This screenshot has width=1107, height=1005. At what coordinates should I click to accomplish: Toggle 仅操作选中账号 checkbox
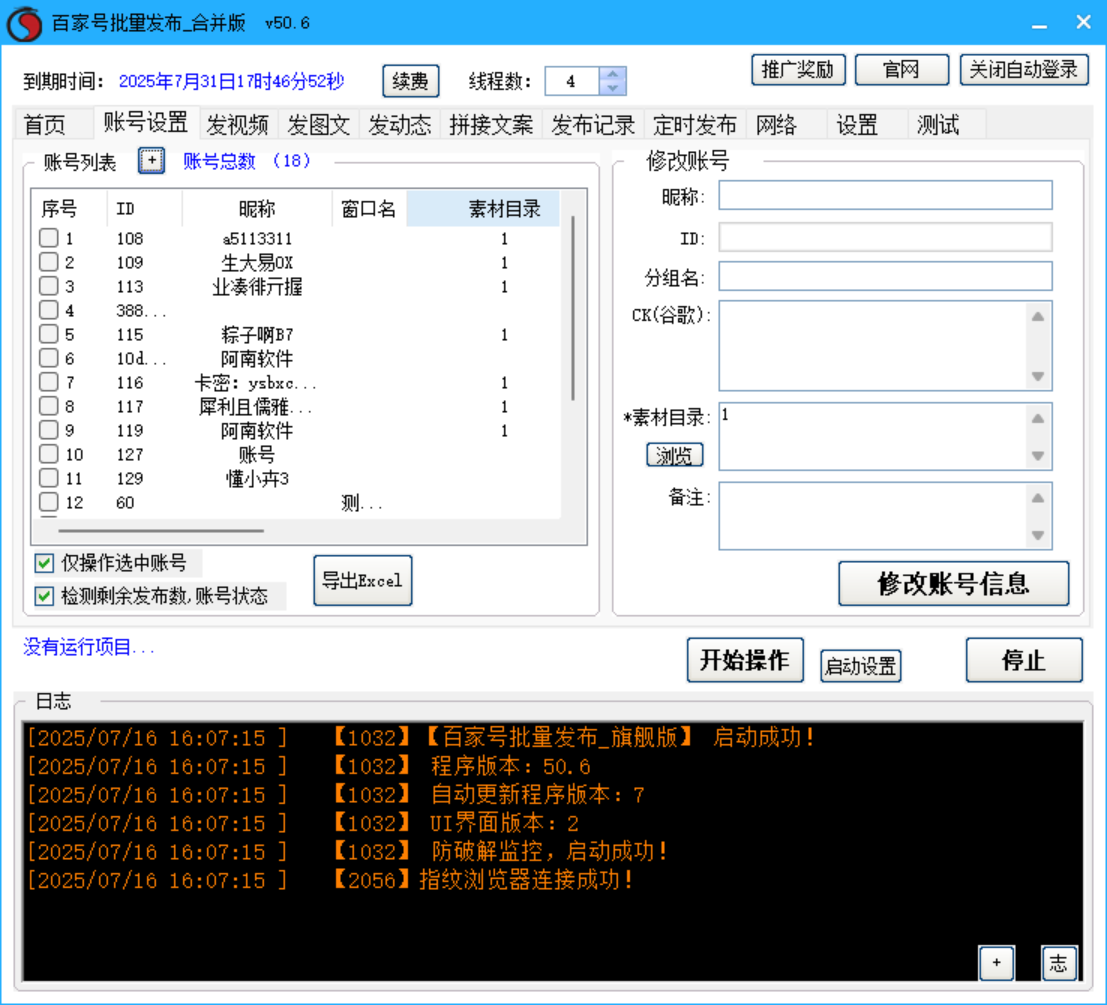(44, 563)
